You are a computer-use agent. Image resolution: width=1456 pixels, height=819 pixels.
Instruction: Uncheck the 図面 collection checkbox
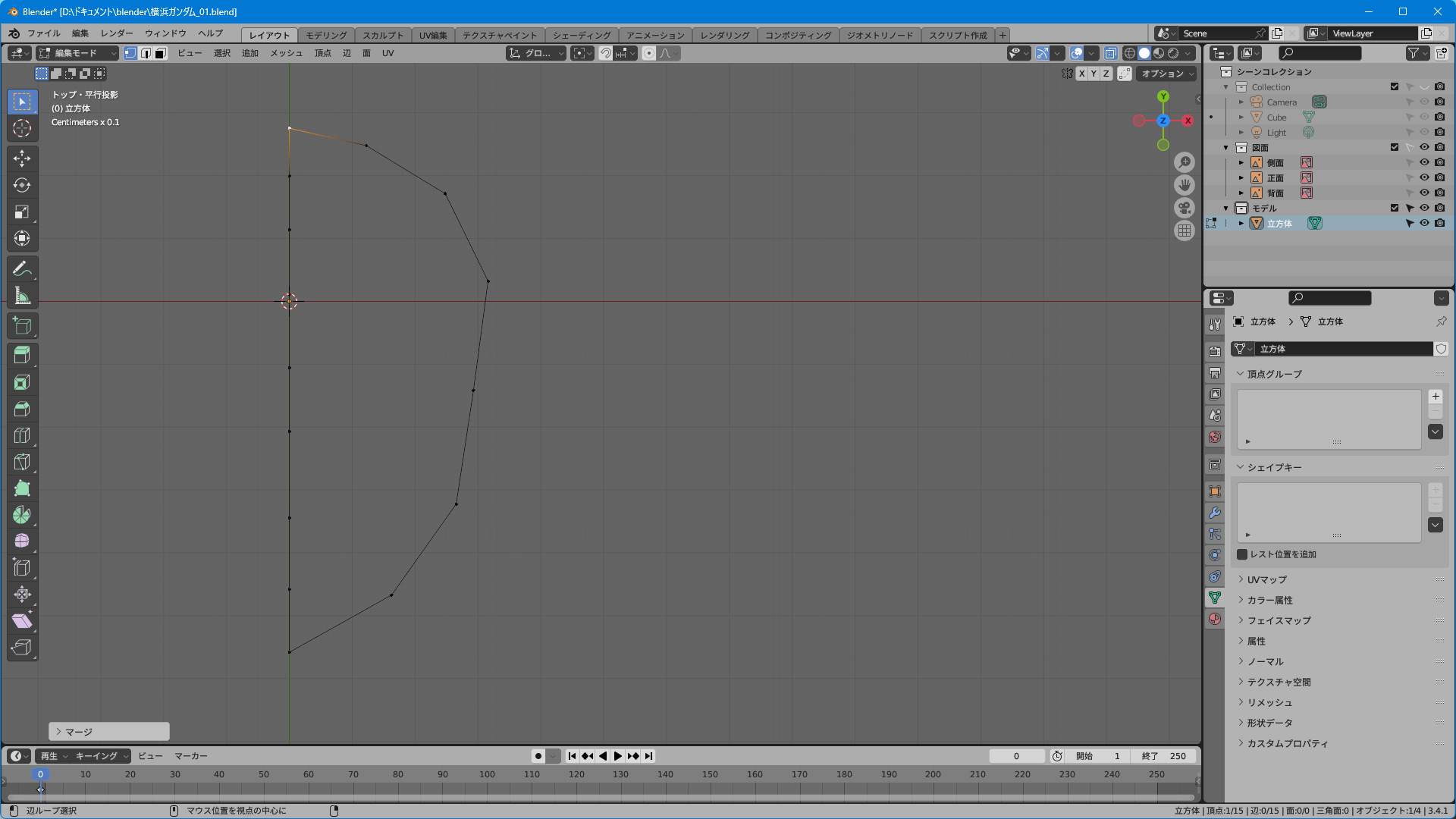click(1395, 147)
